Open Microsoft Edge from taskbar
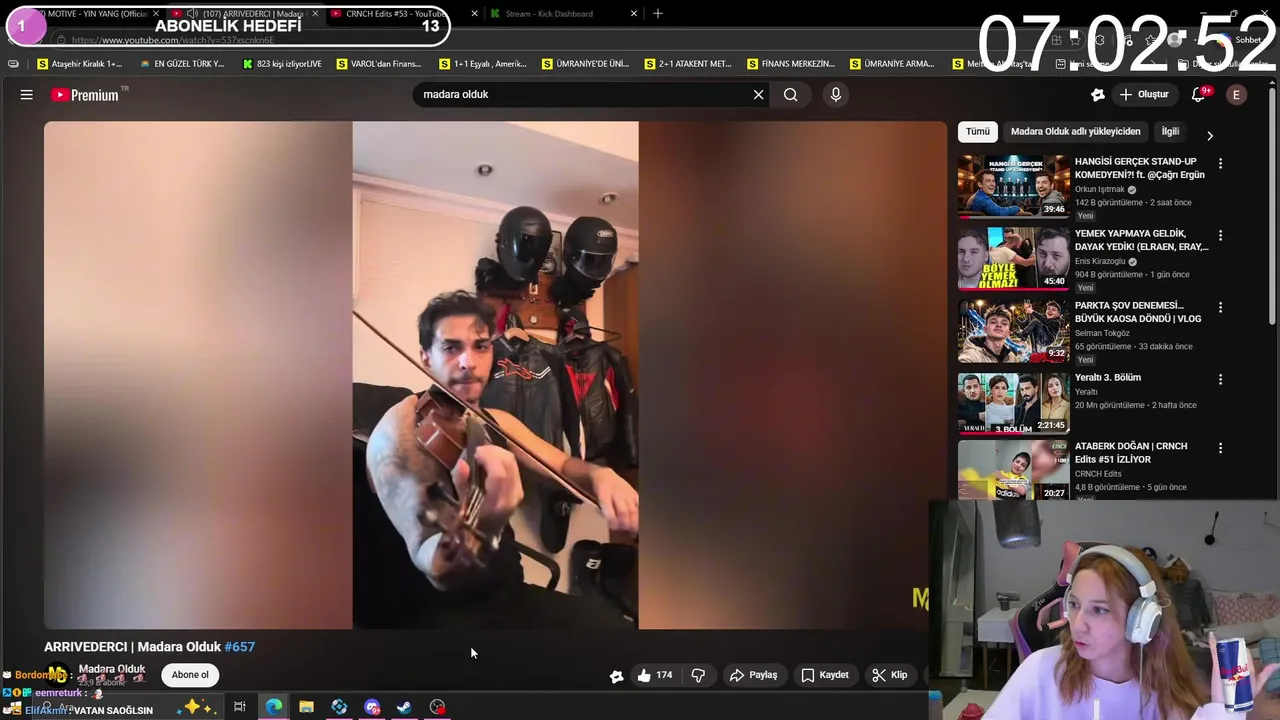The image size is (1280, 720). [x=273, y=707]
